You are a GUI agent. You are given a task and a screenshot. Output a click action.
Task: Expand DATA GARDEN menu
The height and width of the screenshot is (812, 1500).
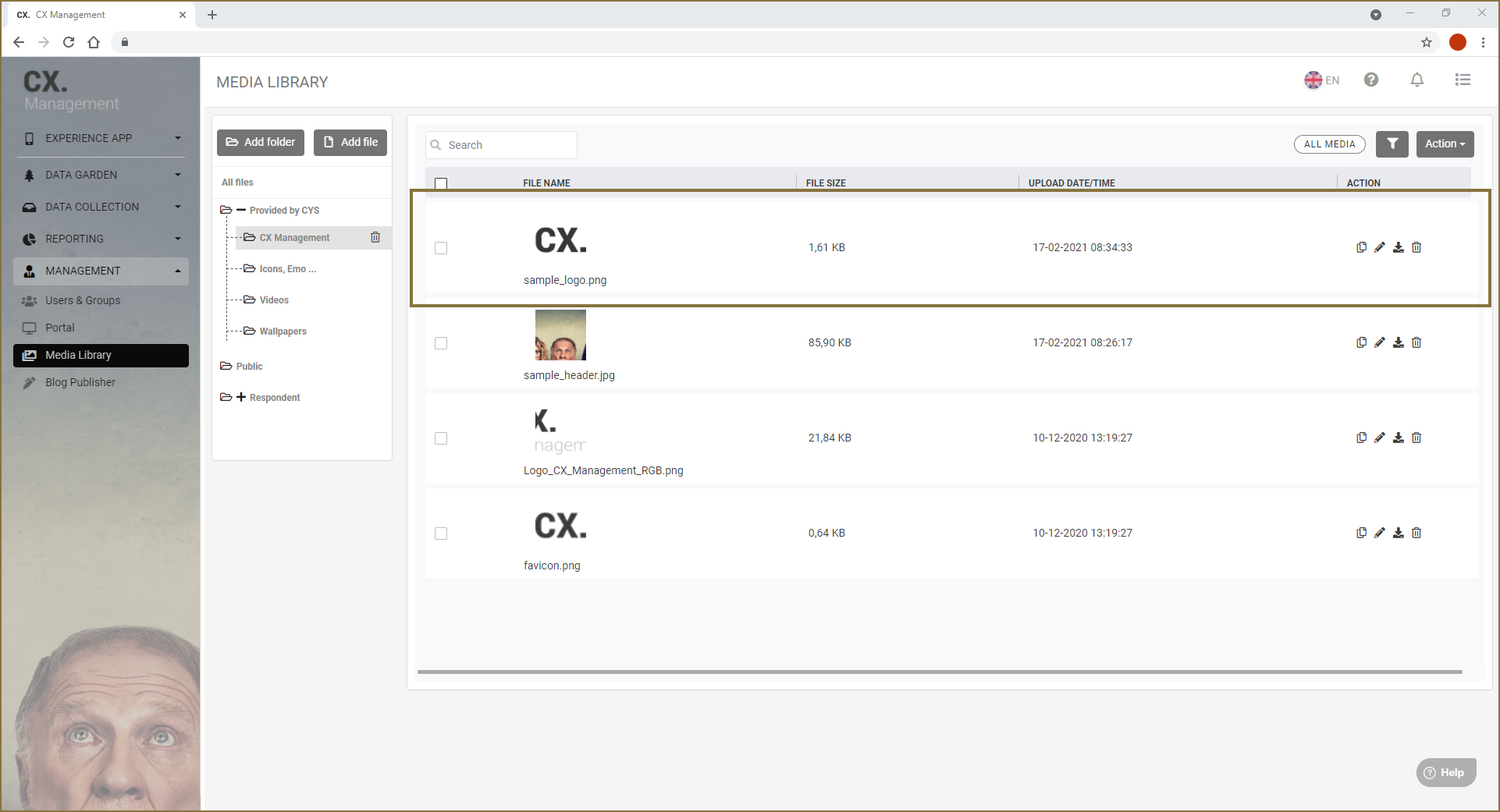(101, 175)
